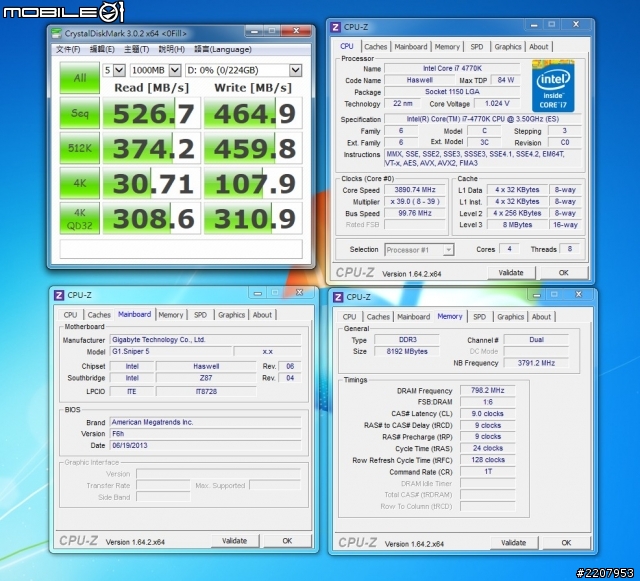Open the 語言(Language) menu

pyautogui.click(x=222, y=49)
